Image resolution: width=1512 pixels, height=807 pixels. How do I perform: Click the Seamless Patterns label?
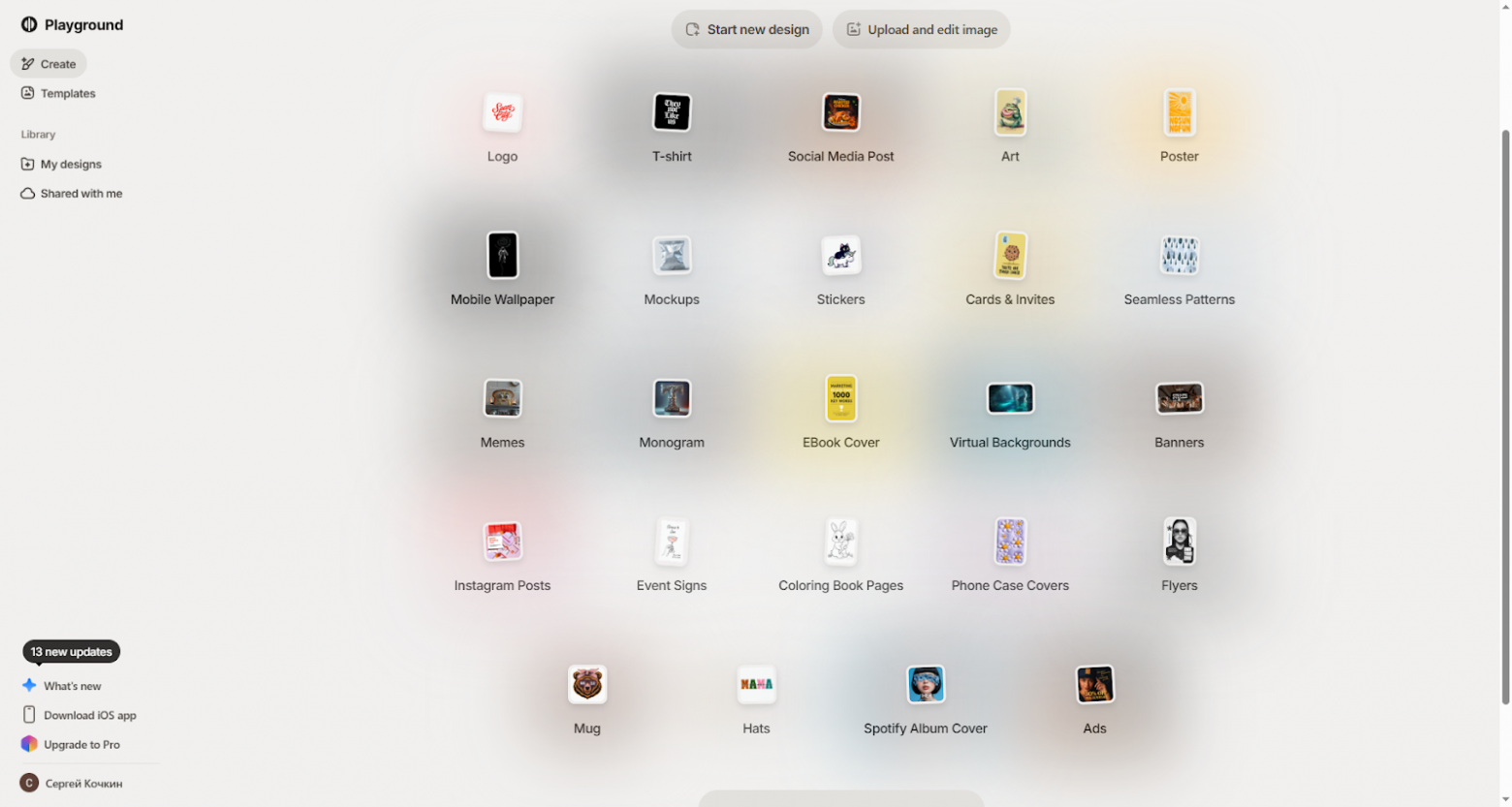[x=1180, y=299]
